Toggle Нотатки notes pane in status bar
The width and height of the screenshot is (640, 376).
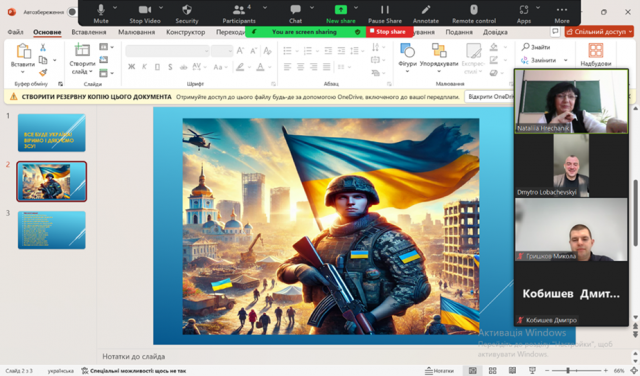(x=439, y=371)
